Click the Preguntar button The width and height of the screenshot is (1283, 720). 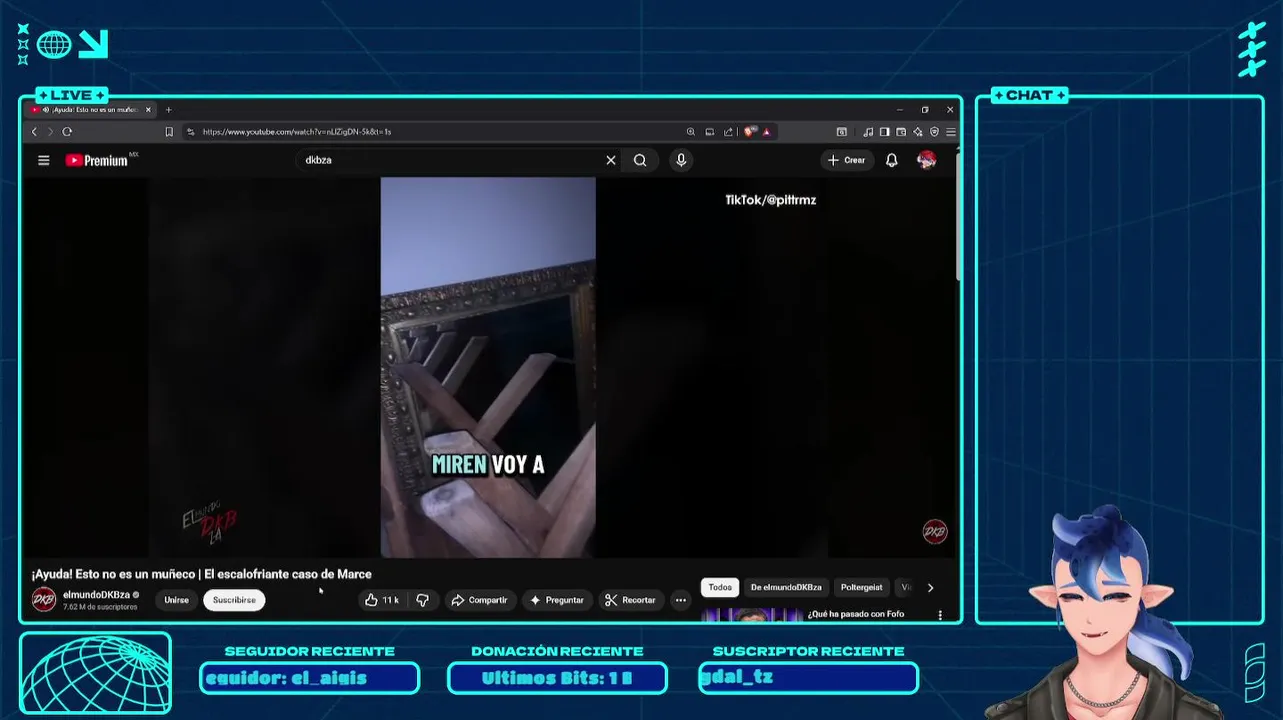[x=557, y=600]
